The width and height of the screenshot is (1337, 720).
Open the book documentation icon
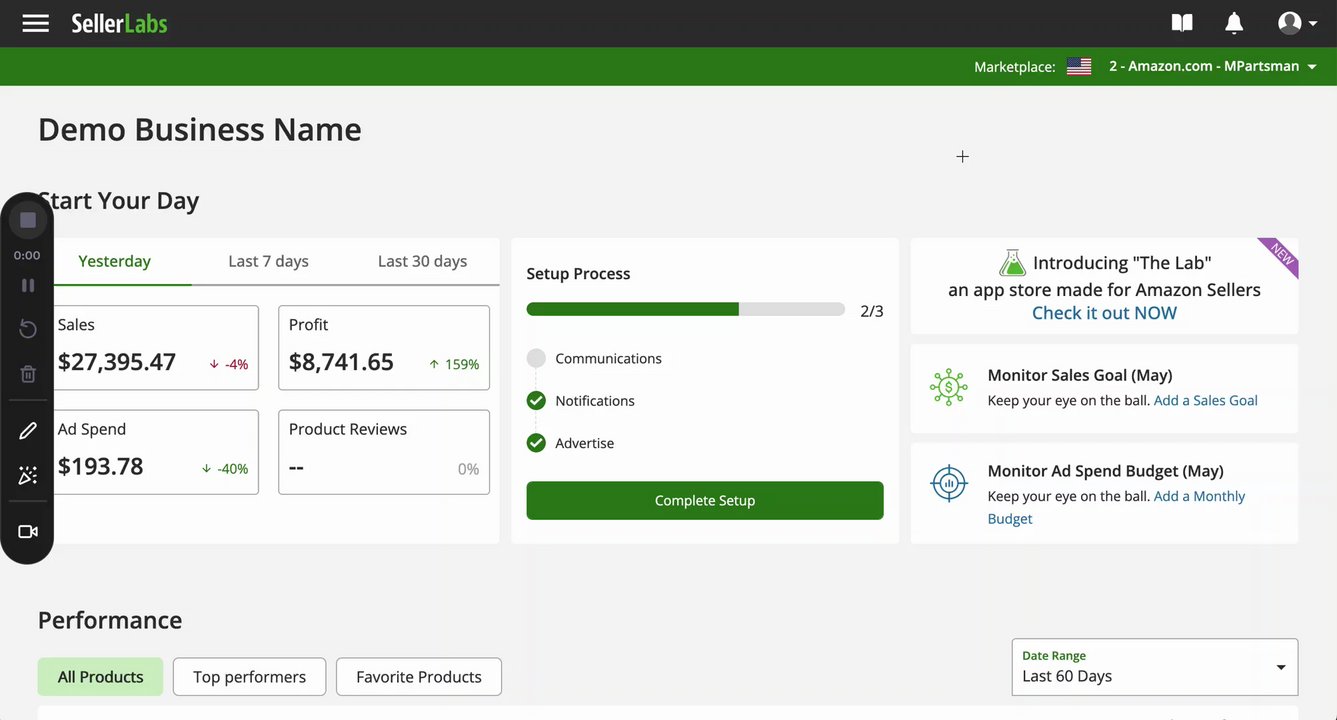tap(1182, 23)
